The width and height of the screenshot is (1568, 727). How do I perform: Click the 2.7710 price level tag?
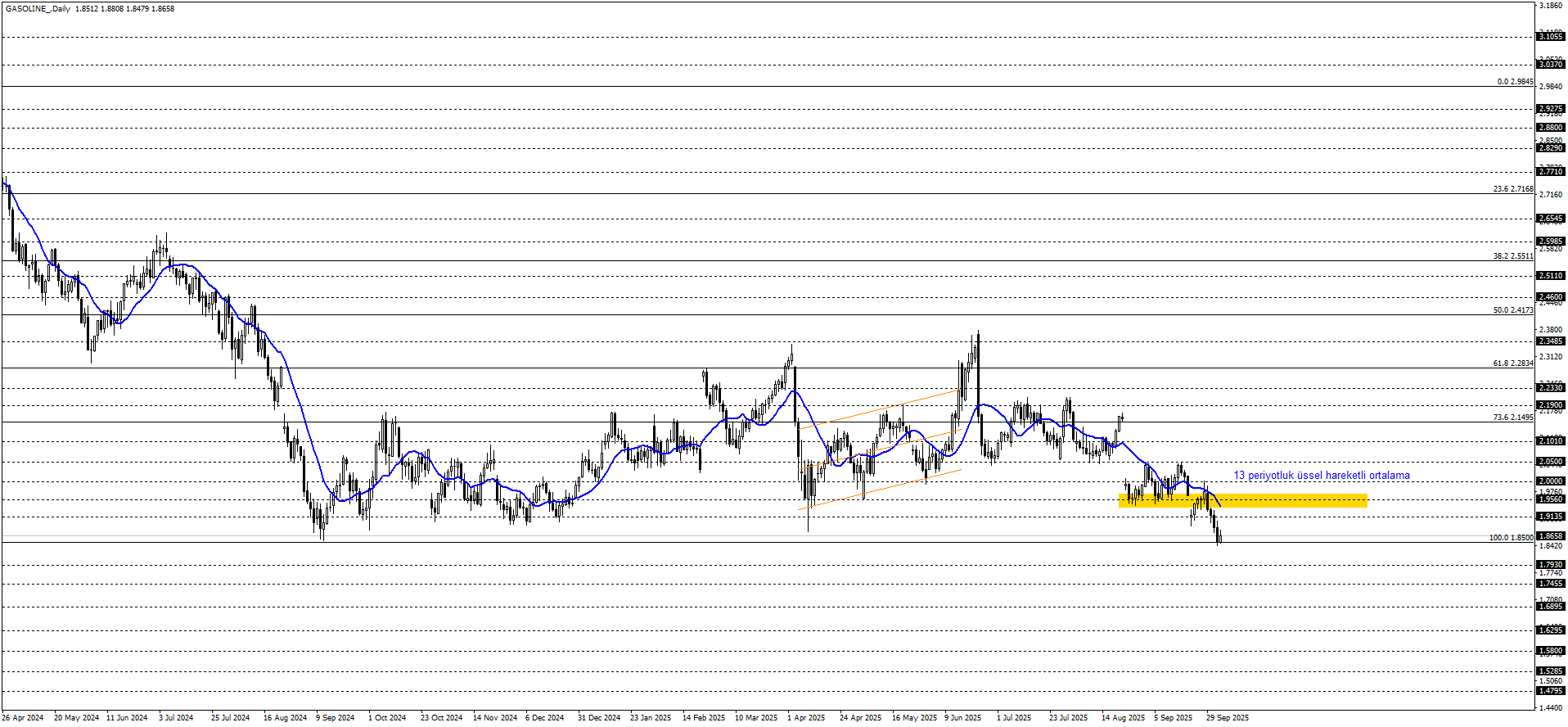coord(1551,172)
